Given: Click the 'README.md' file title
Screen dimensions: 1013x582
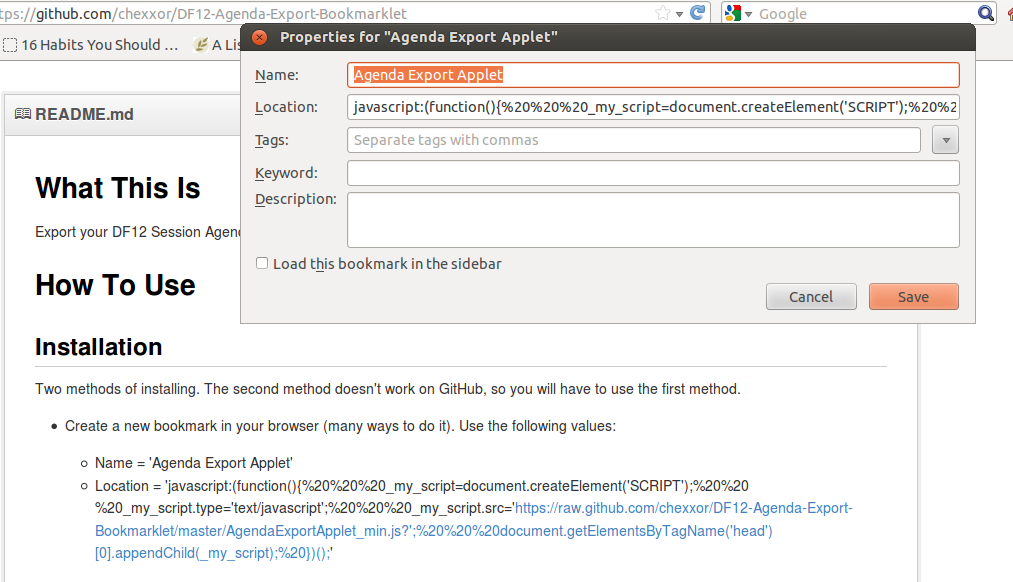Looking at the screenshot, I should click(84, 114).
